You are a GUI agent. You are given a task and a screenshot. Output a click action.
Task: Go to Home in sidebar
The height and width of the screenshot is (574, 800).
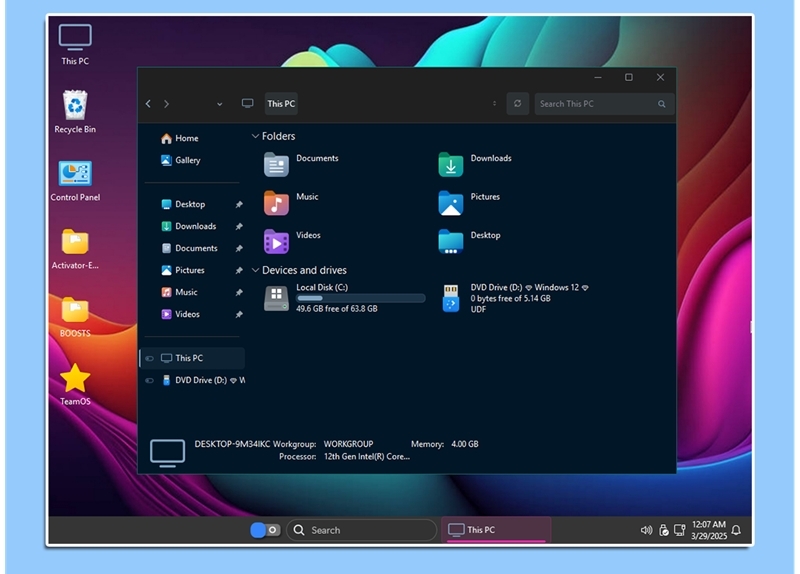click(x=180, y=138)
